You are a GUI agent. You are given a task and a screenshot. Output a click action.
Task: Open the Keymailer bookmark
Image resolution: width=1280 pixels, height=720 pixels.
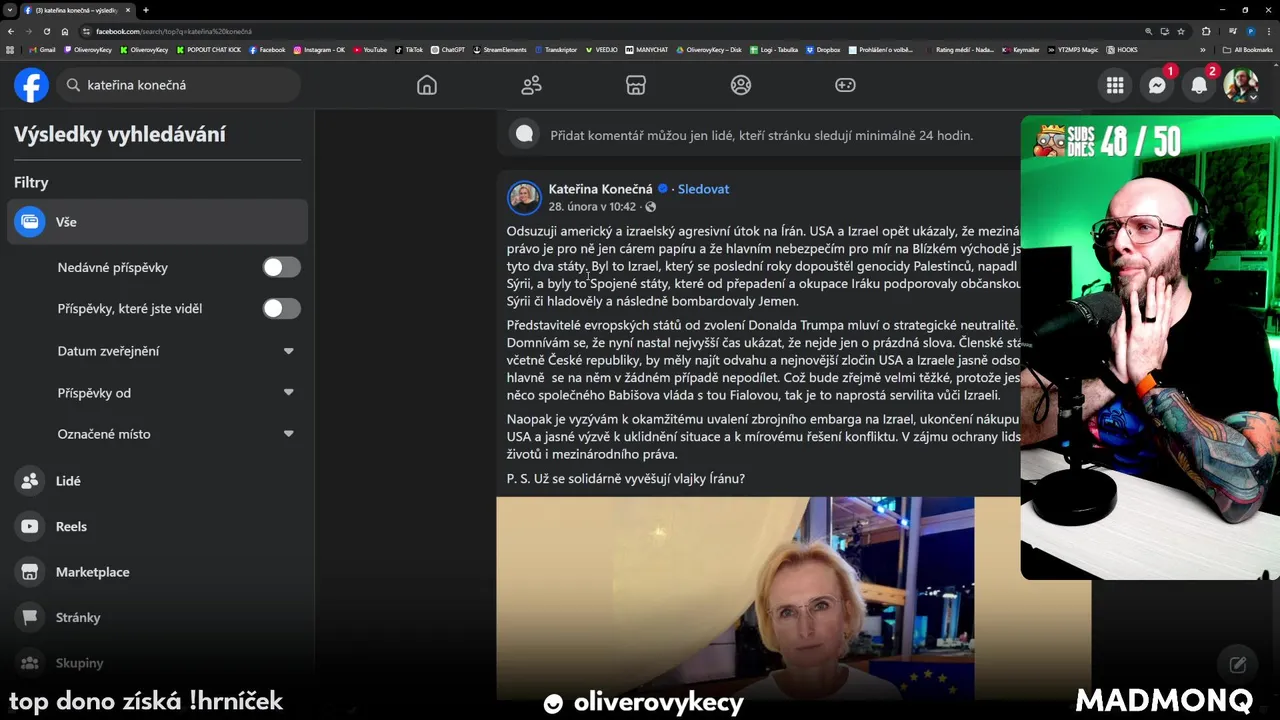[1021, 50]
